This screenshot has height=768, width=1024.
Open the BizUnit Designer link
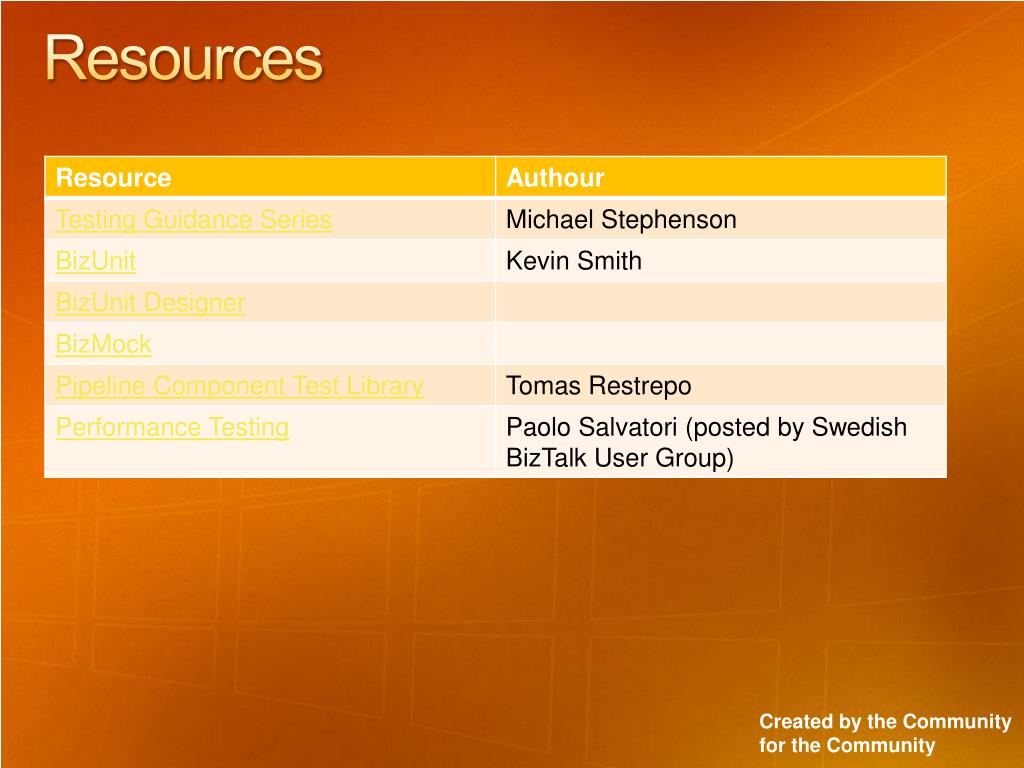(x=150, y=303)
